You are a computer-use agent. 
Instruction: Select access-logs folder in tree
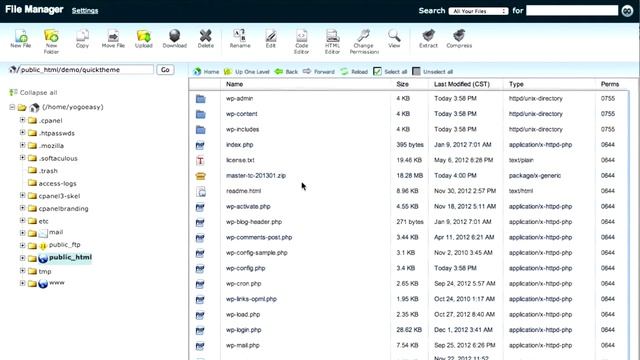click(x=58, y=183)
